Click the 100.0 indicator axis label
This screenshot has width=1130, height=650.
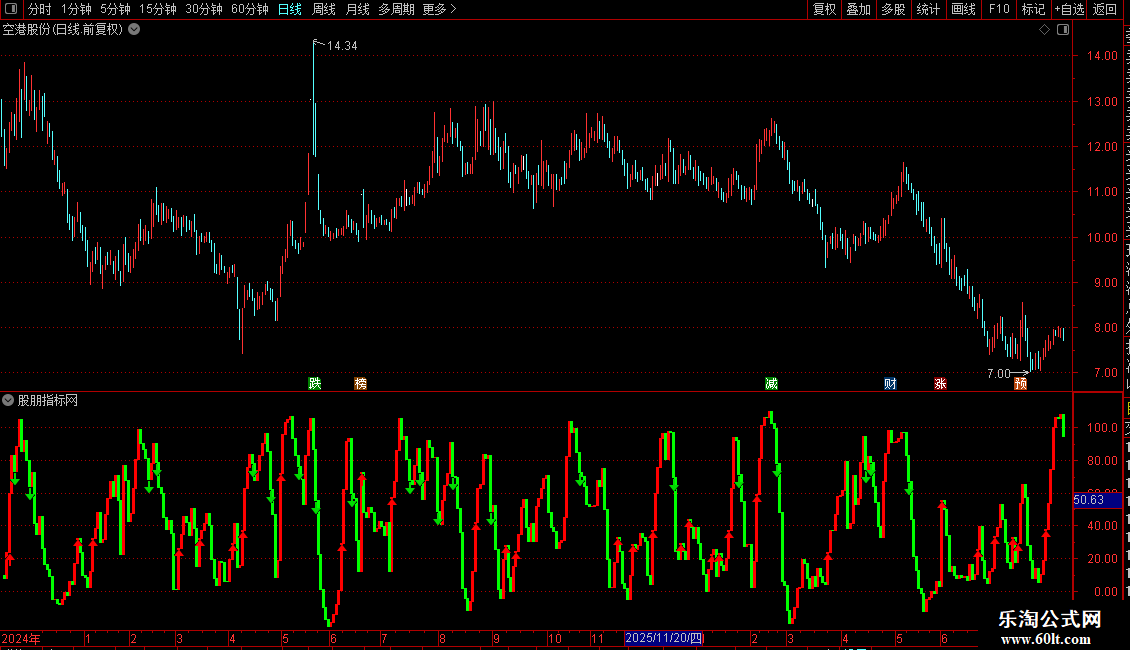(x=1103, y=428)
